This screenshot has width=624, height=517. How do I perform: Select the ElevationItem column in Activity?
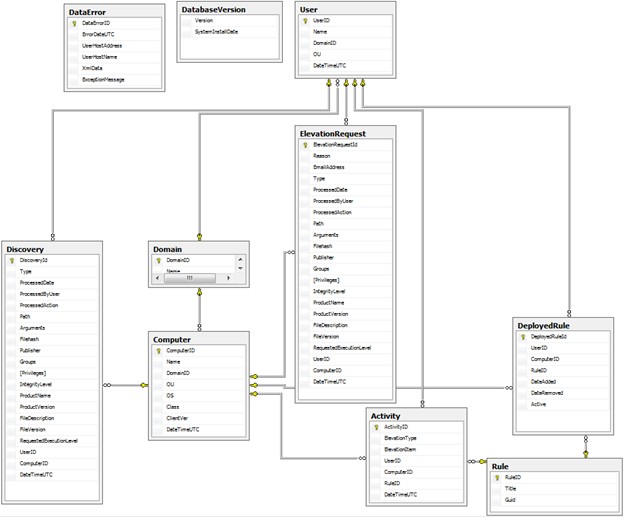click(417, 450)
